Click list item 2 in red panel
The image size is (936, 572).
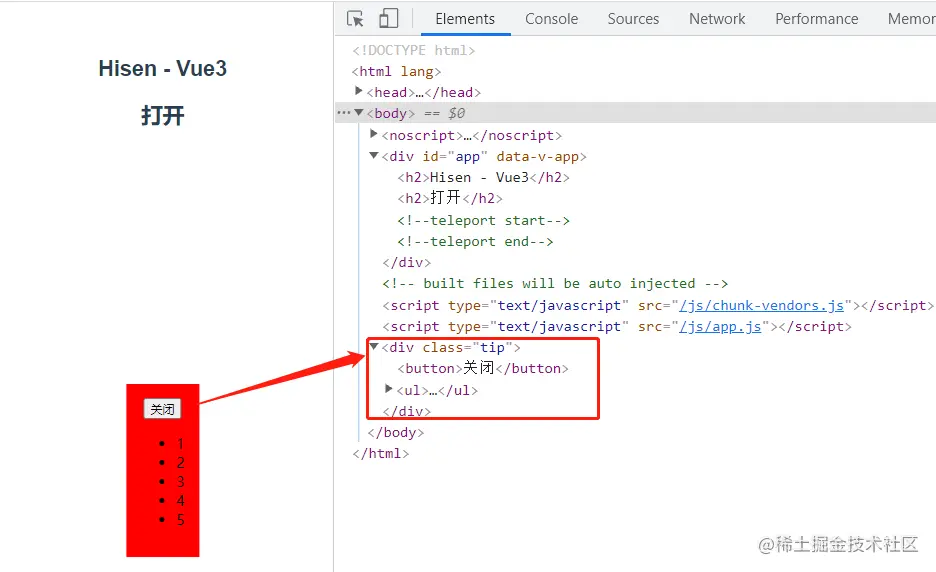click(180, 463)
